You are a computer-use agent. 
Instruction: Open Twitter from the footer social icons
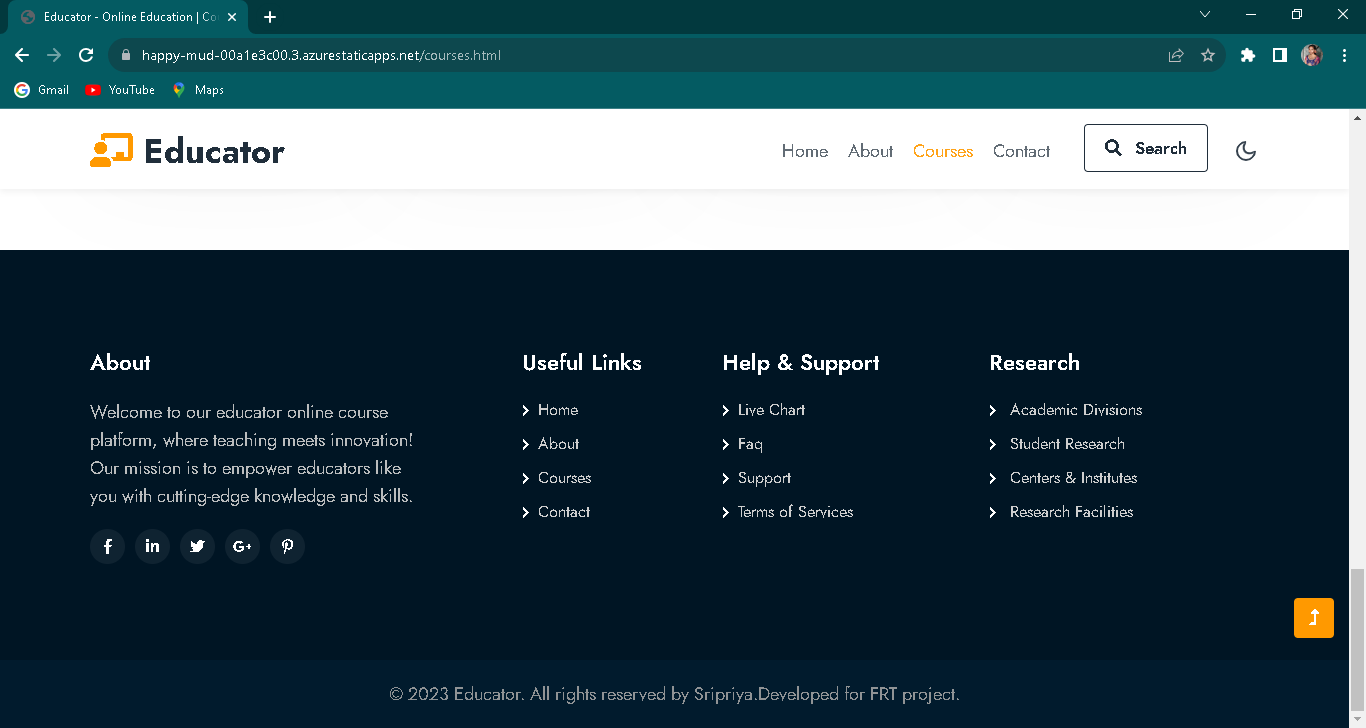(197, 546)
